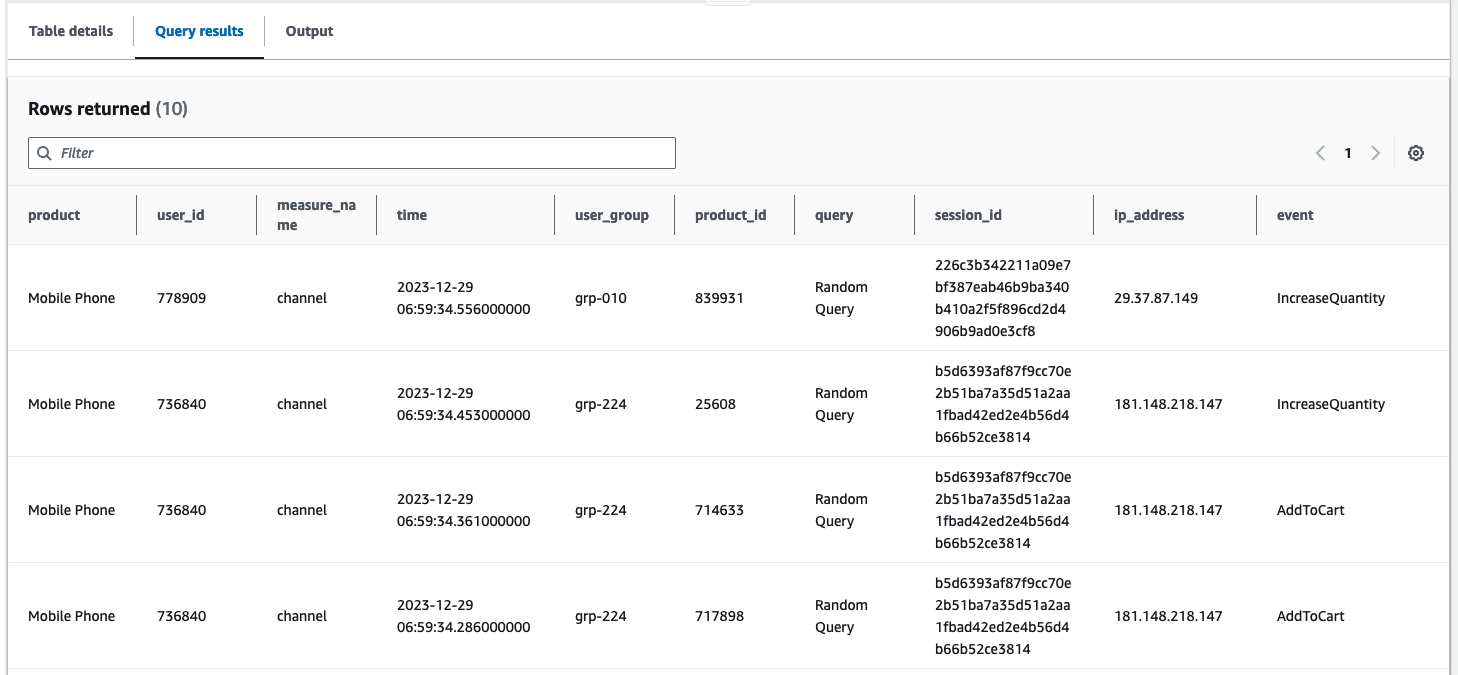1458x675 pixels.
Task: Click the Filter input field
Action: click(x=350, y=152)
